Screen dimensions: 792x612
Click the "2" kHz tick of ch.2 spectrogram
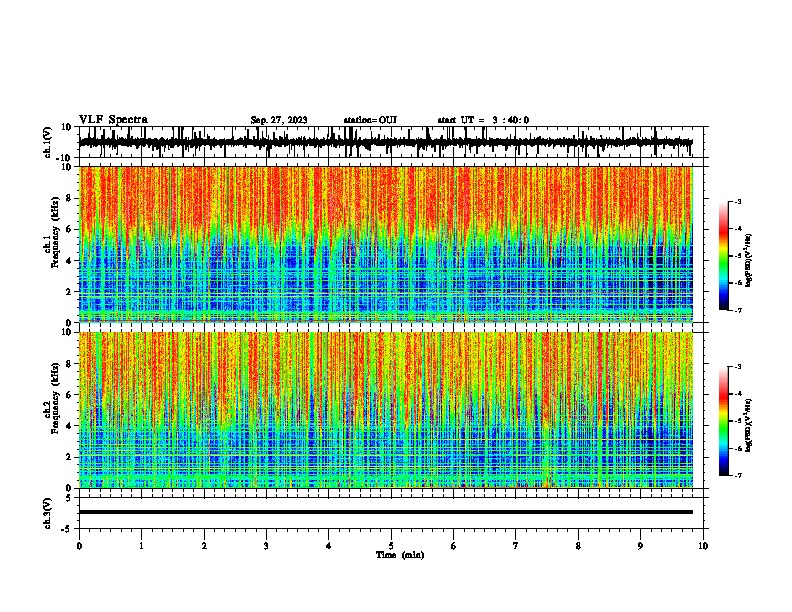(x=69, y=457)
